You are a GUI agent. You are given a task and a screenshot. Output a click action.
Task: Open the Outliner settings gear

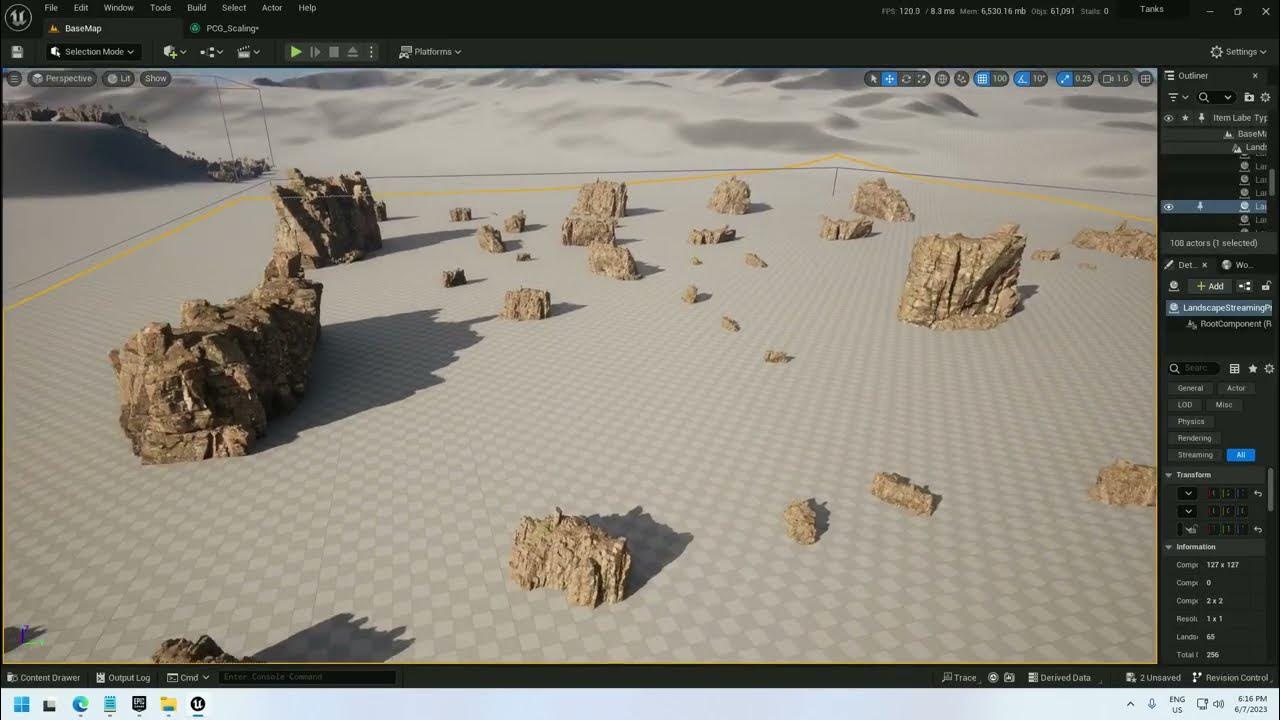(x=1266, y=97)
